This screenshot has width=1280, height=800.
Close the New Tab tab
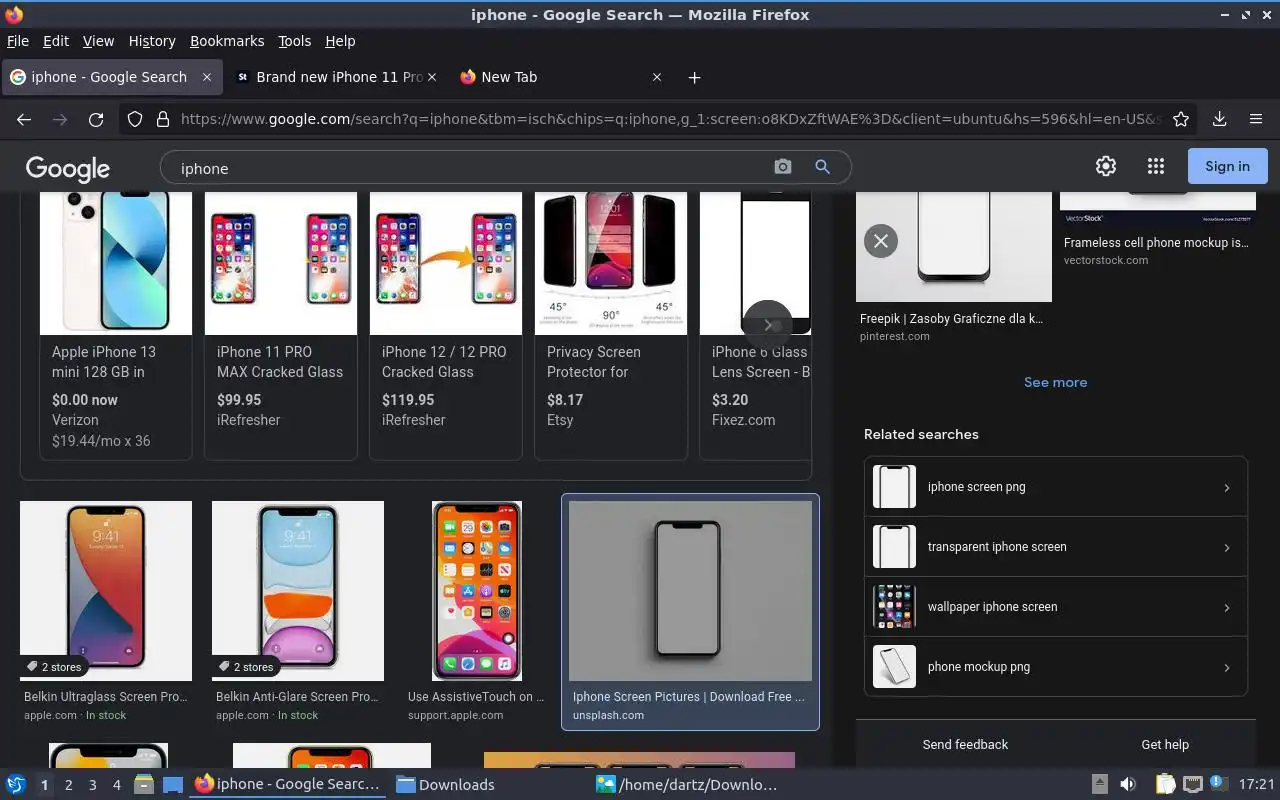click(x=657, y=77)
